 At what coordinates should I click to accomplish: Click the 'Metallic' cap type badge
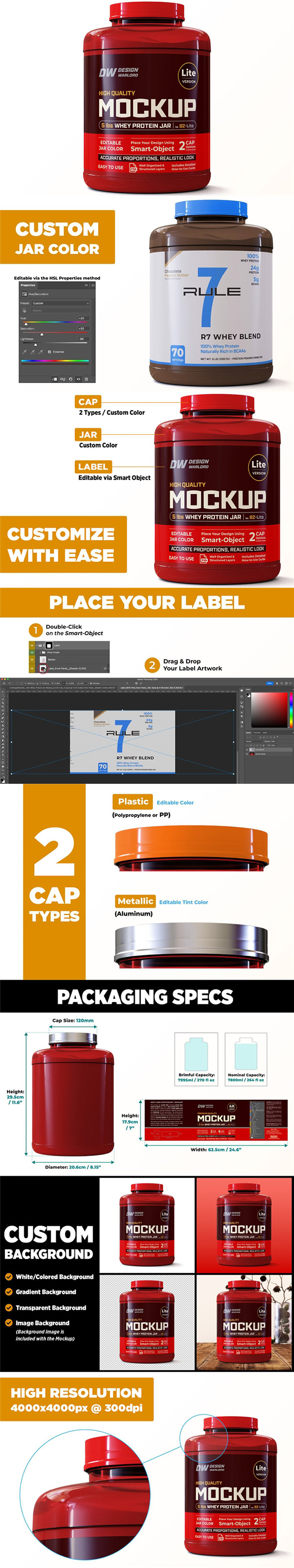[x=135, y=901]
